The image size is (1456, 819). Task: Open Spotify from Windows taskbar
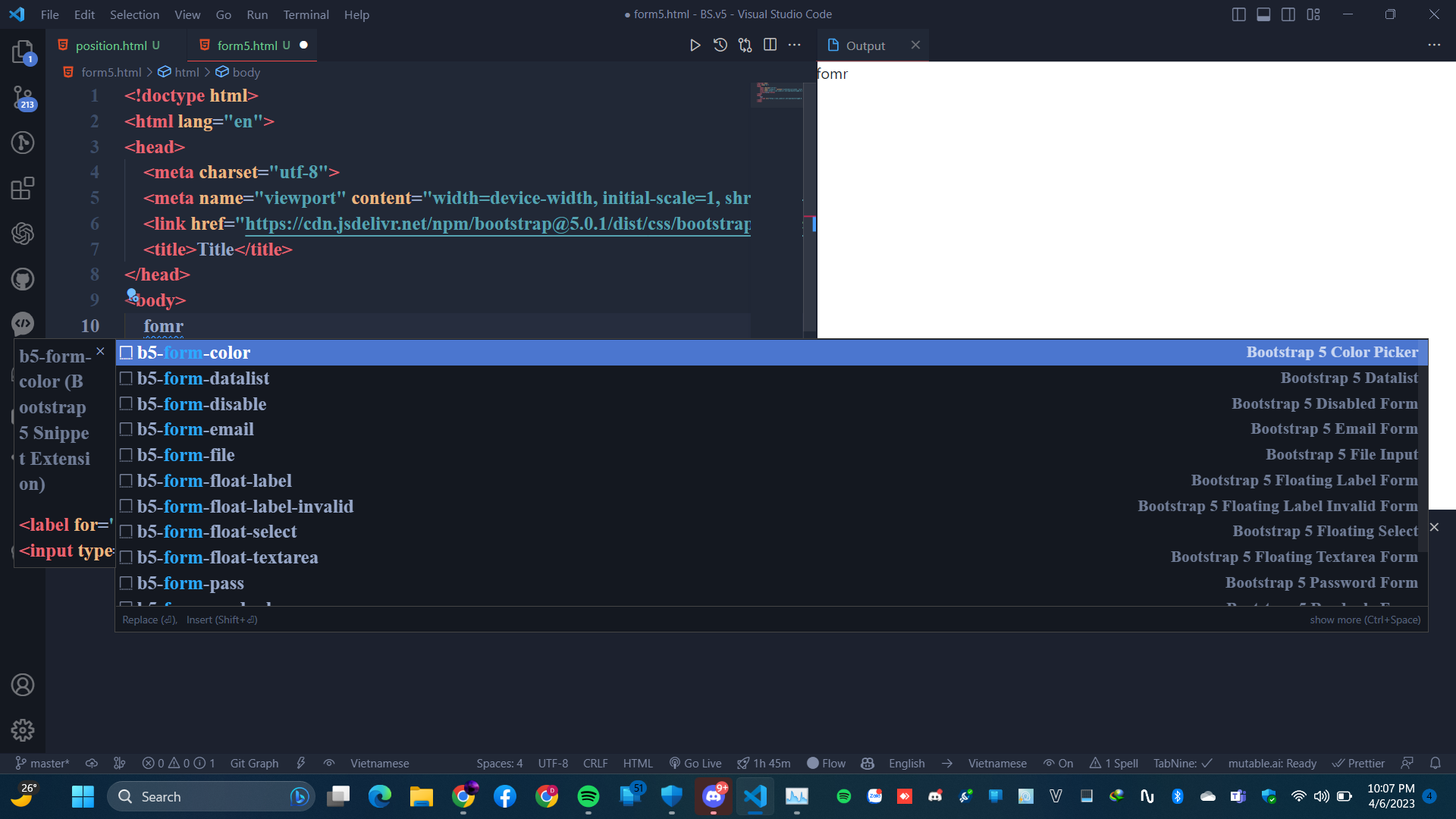pyautogui.click(x=588, y=796)
